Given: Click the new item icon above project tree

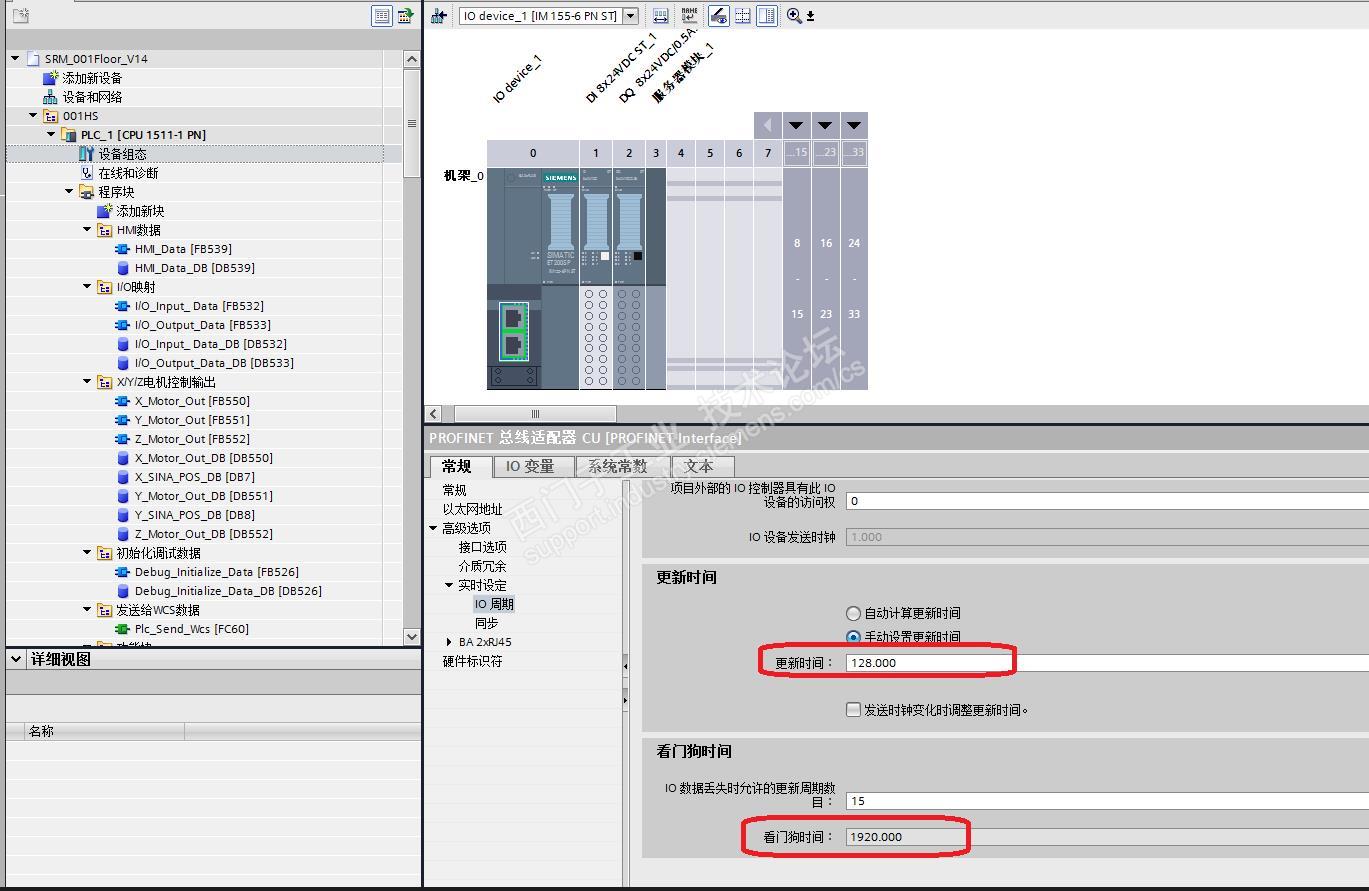Looking at the screenshot, I should (21, 15).
